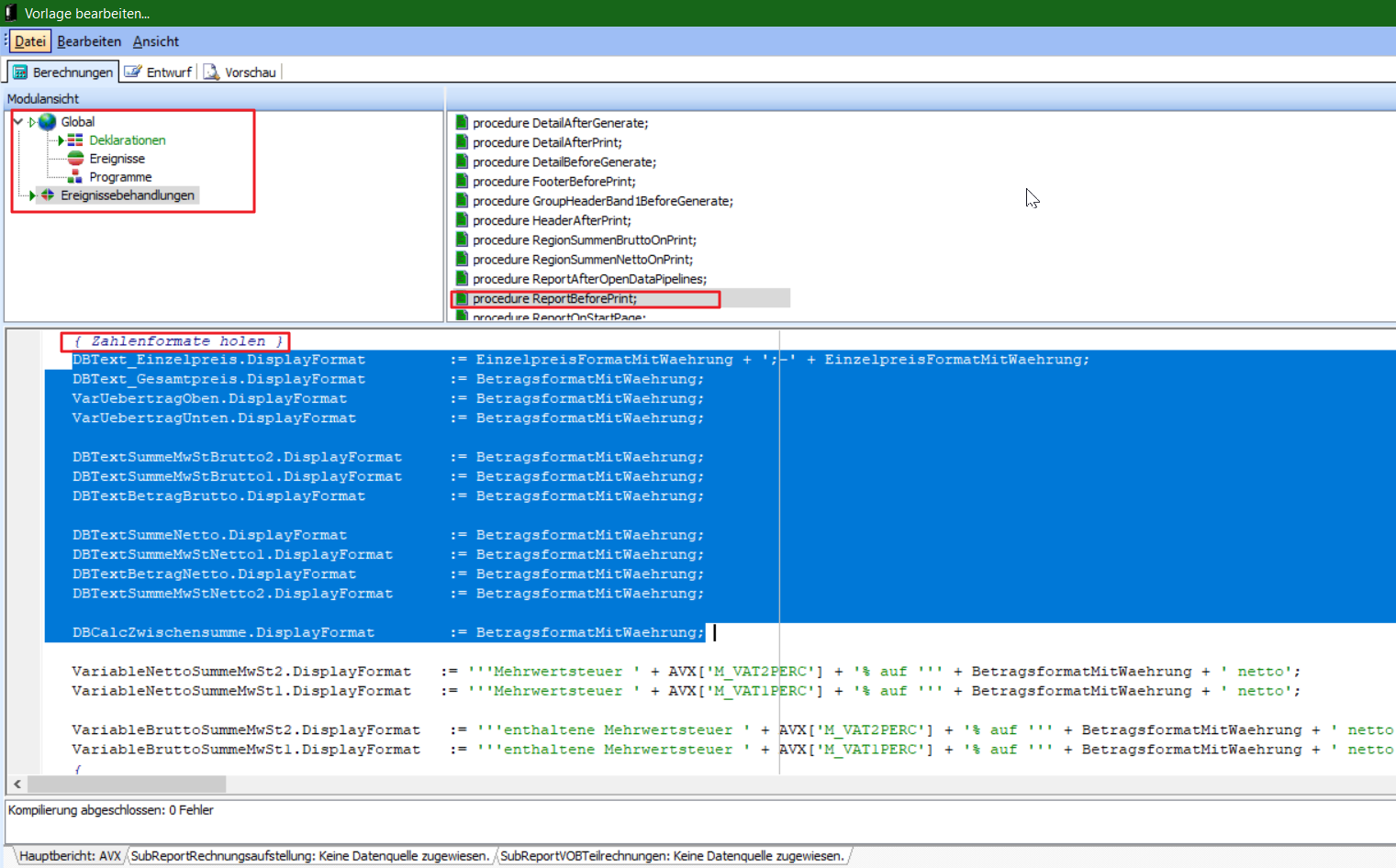Switch to the Entwurf tab

pyautogui.click(x=158, y=72)
